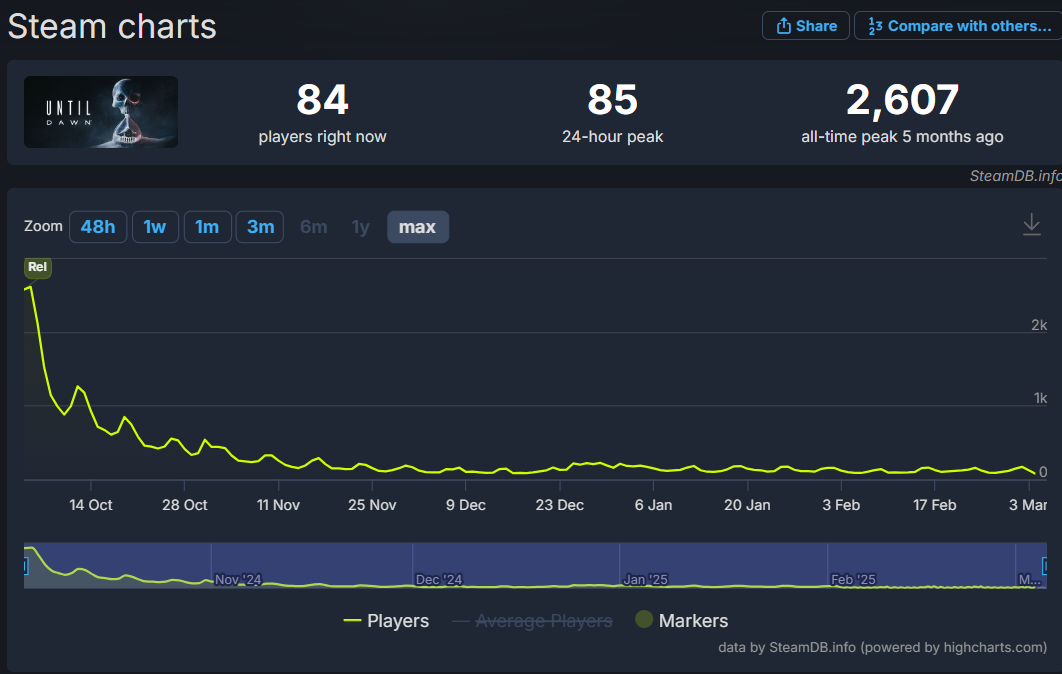Image resolution: width=1062 pixels, height=674 pixels.
Task: Click the compare ranking icon
Action: (x=875, y=26)
